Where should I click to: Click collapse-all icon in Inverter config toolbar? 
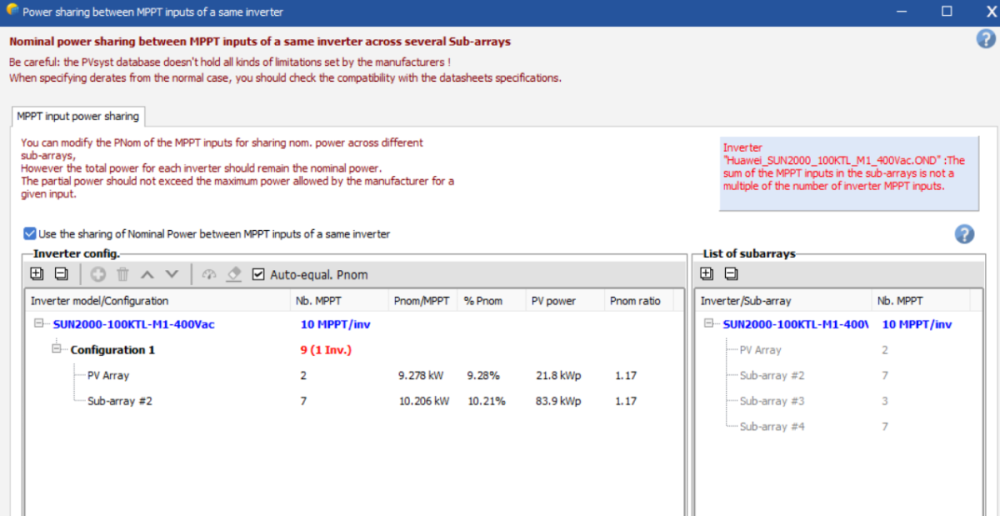[61, 274]
